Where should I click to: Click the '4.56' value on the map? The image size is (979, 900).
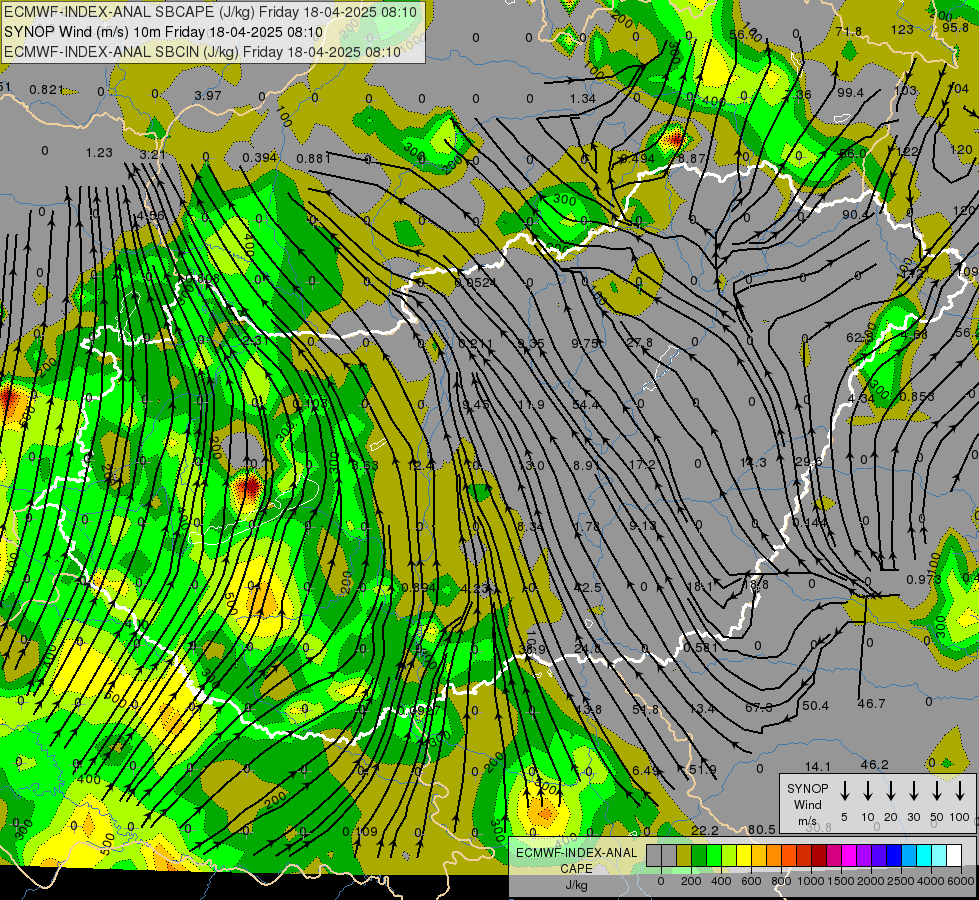pos(150,215)
